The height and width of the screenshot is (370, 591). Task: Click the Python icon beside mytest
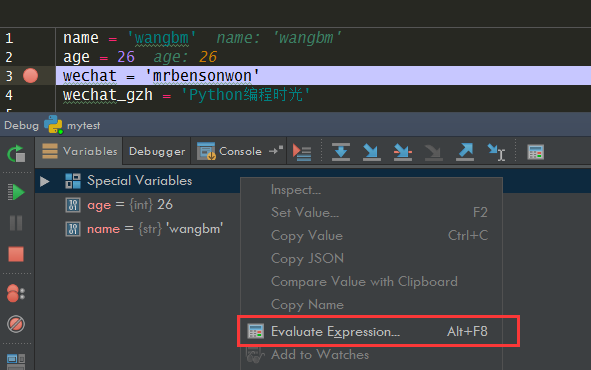(x=53, y=124)
